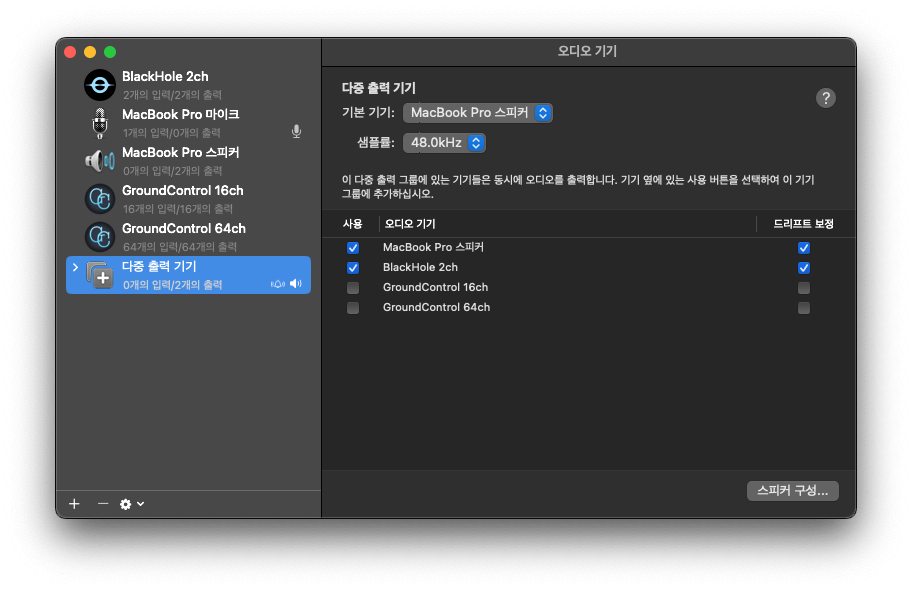Screen dimensions: 912x592
Task: Open the help question mark button
Action: click(x=825, y=98)
